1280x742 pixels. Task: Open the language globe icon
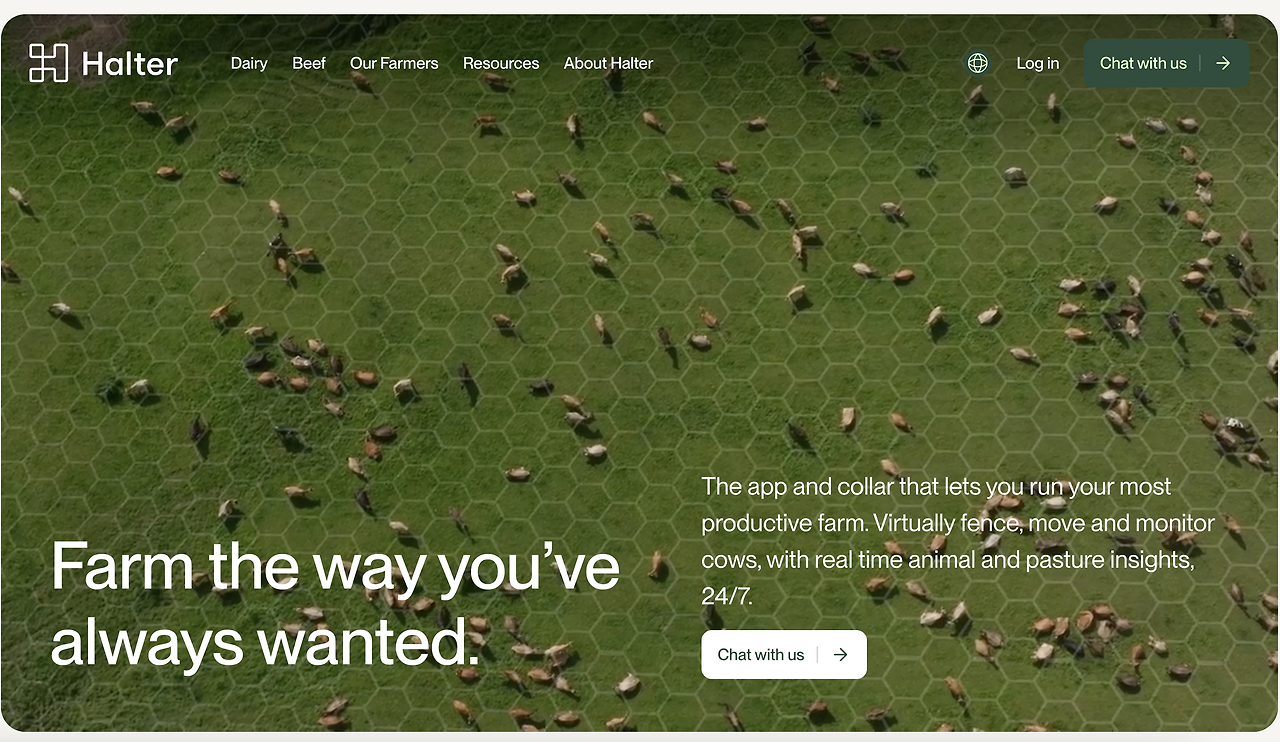(x=978, y=63)
